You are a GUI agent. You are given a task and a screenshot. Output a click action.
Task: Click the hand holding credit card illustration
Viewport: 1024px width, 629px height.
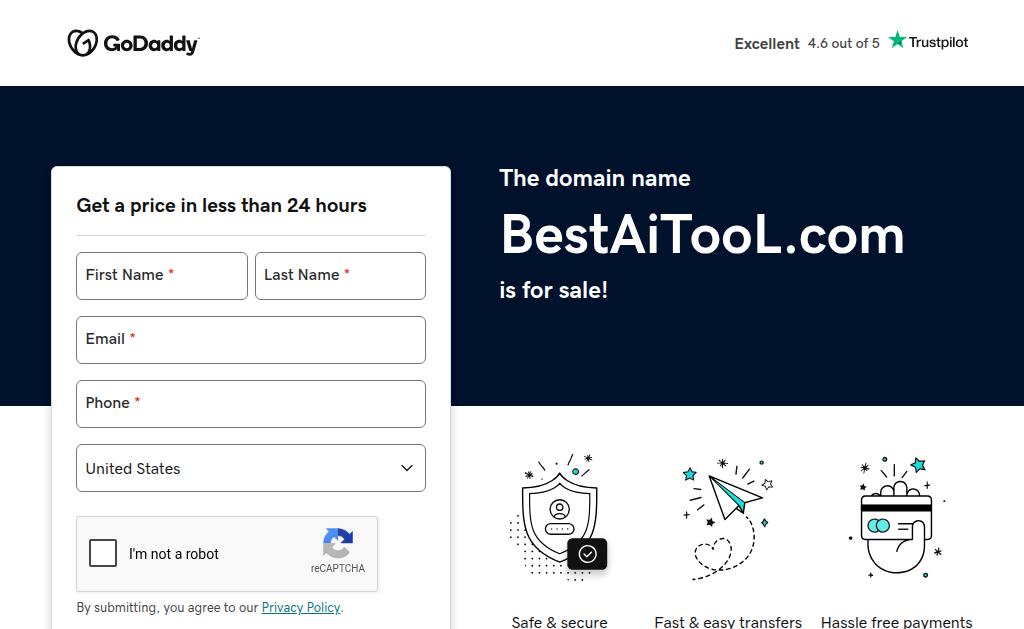[x=897, y=517]
